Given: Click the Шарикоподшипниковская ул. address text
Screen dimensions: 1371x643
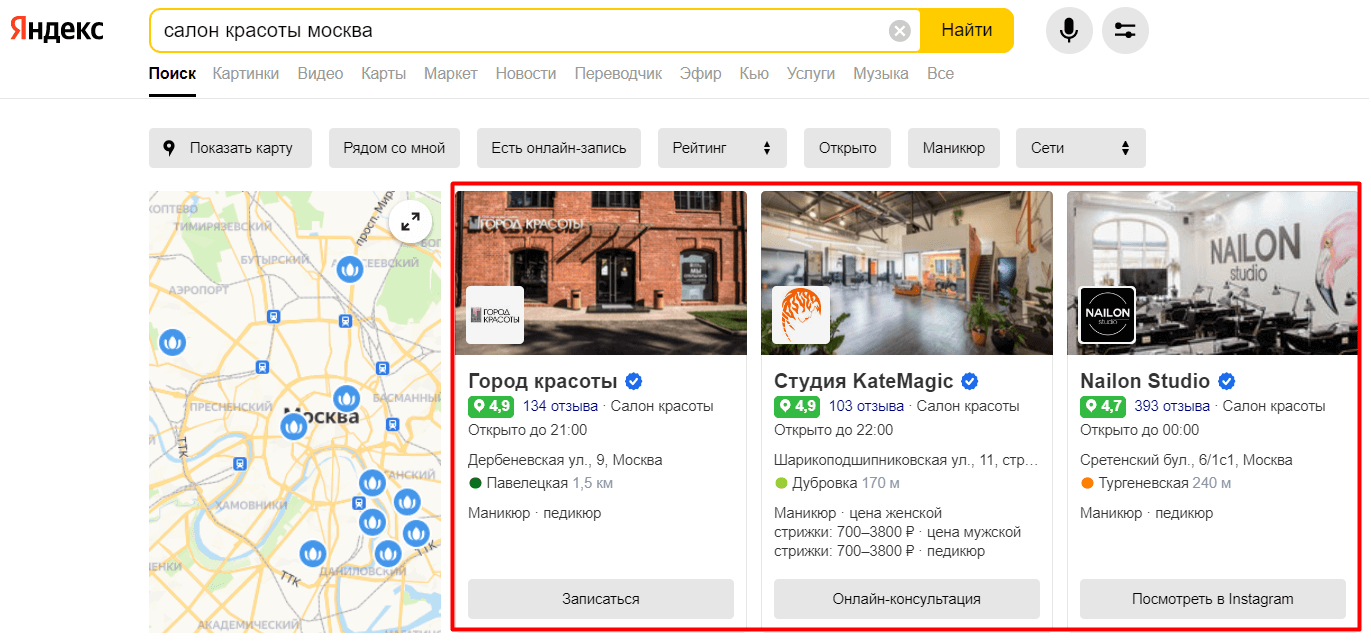Looking at the screenshot, I should (906, 460).
